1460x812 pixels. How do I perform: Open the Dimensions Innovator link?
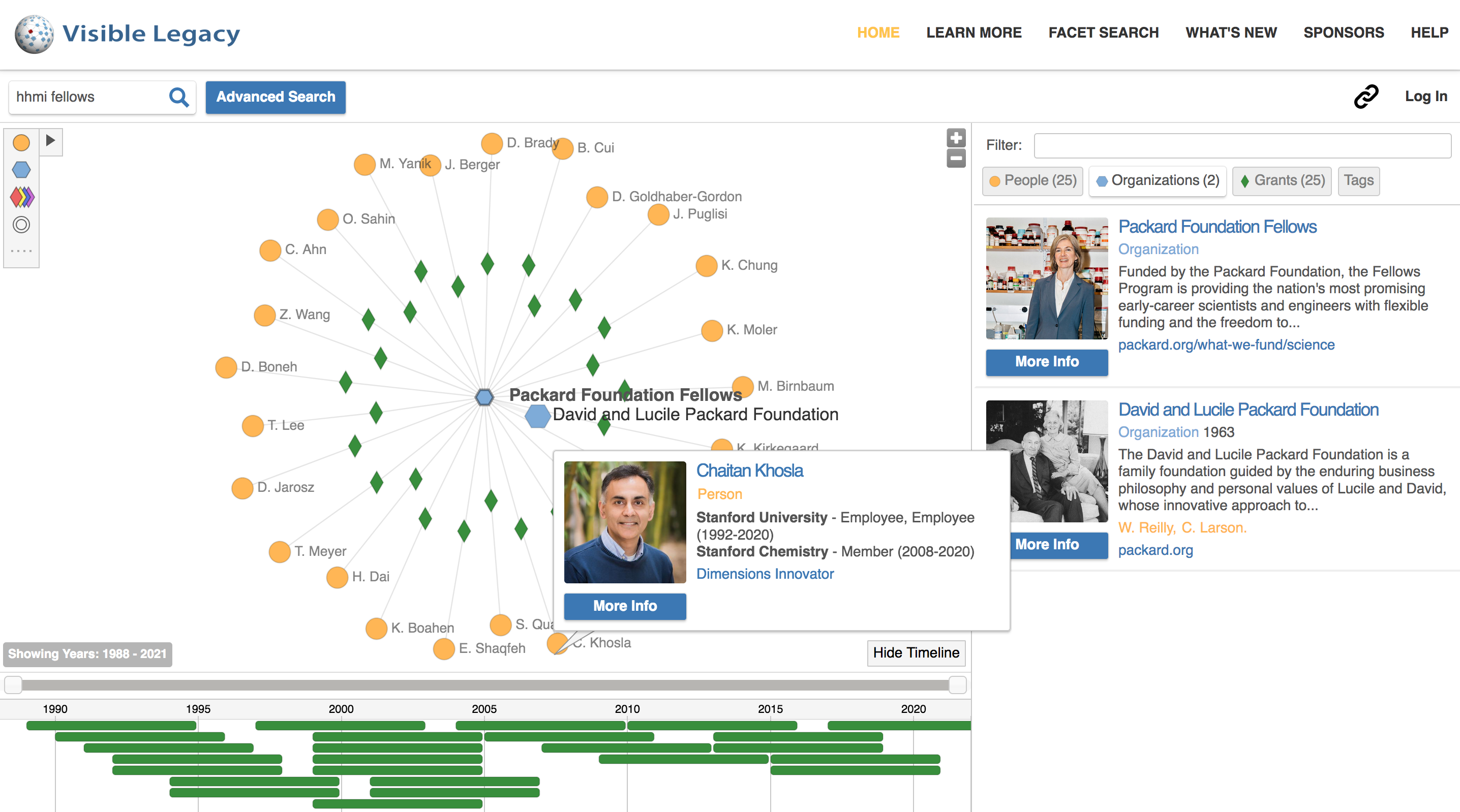(x=765, y=574)
